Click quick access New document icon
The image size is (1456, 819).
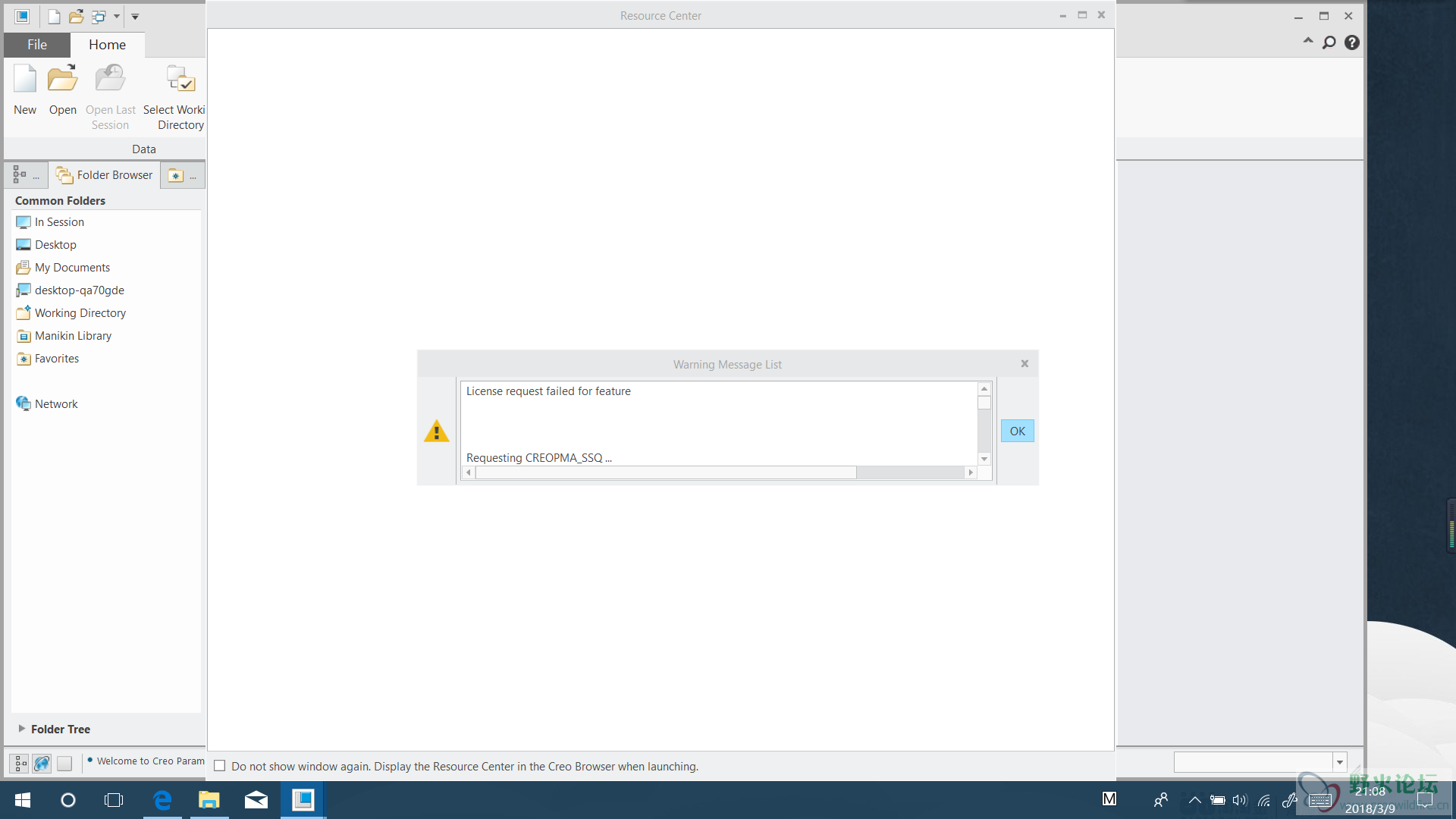[x=54, y=16]
